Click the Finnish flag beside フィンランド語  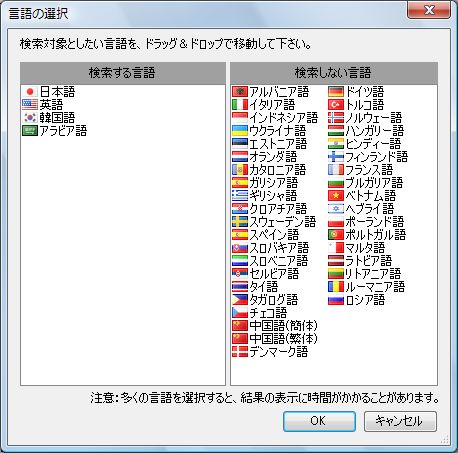coord(336,157)
